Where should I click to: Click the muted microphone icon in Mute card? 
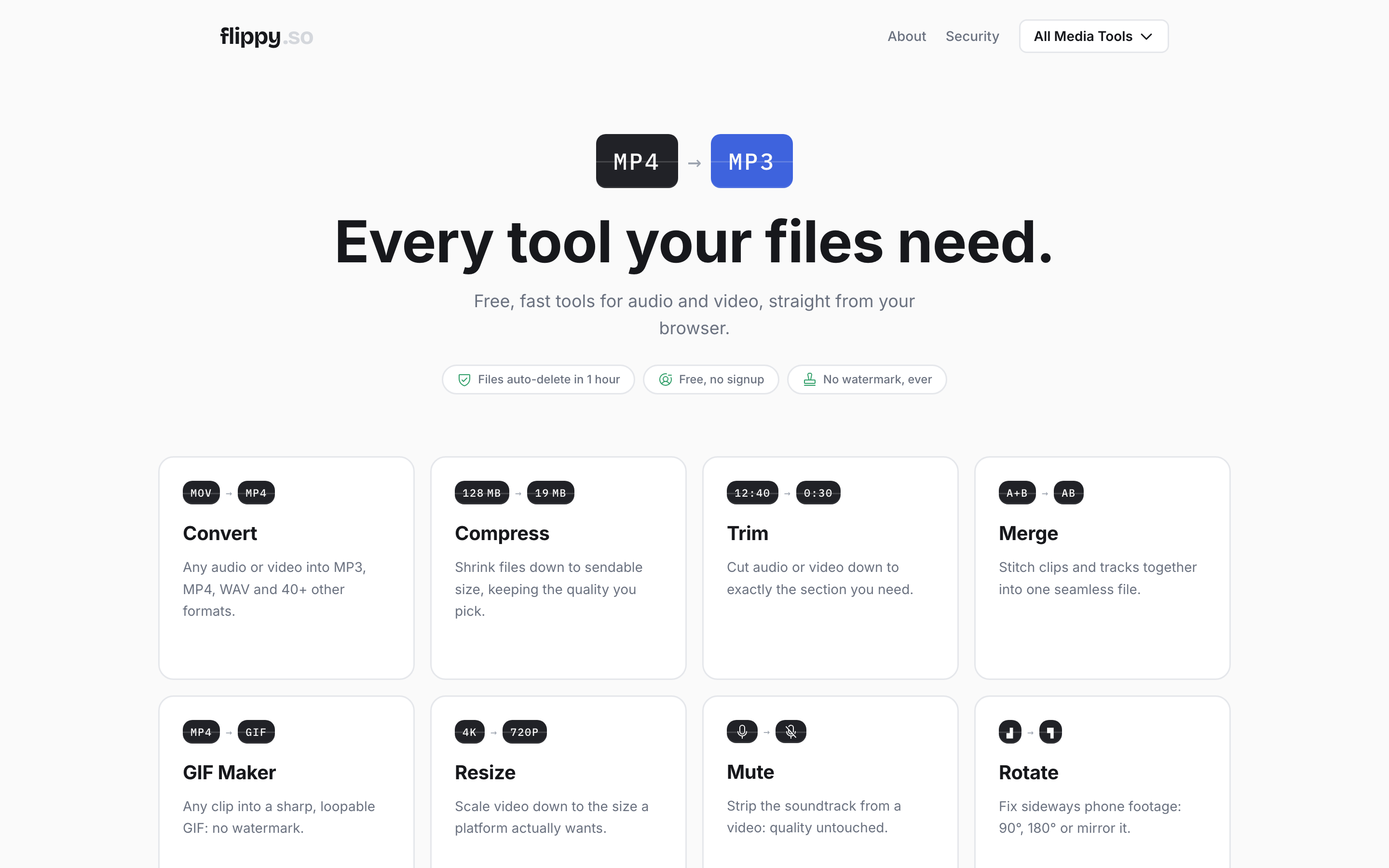pyautogui.click(x=791, y=732)
